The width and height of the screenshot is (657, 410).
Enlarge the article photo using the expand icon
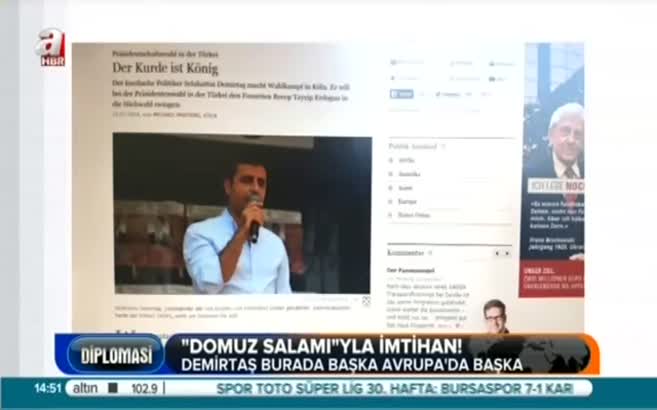pyautogui.click(x=366, y=301)
